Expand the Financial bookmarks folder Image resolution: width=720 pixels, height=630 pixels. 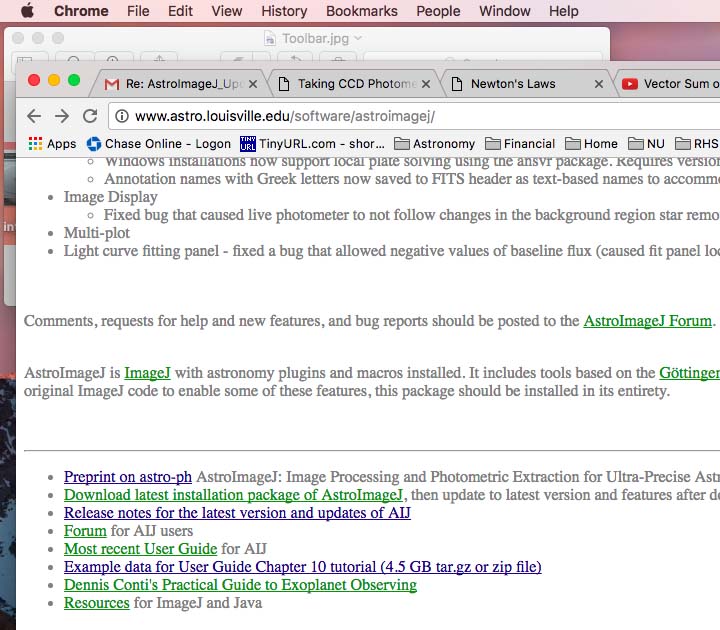(x=519, y=144)
